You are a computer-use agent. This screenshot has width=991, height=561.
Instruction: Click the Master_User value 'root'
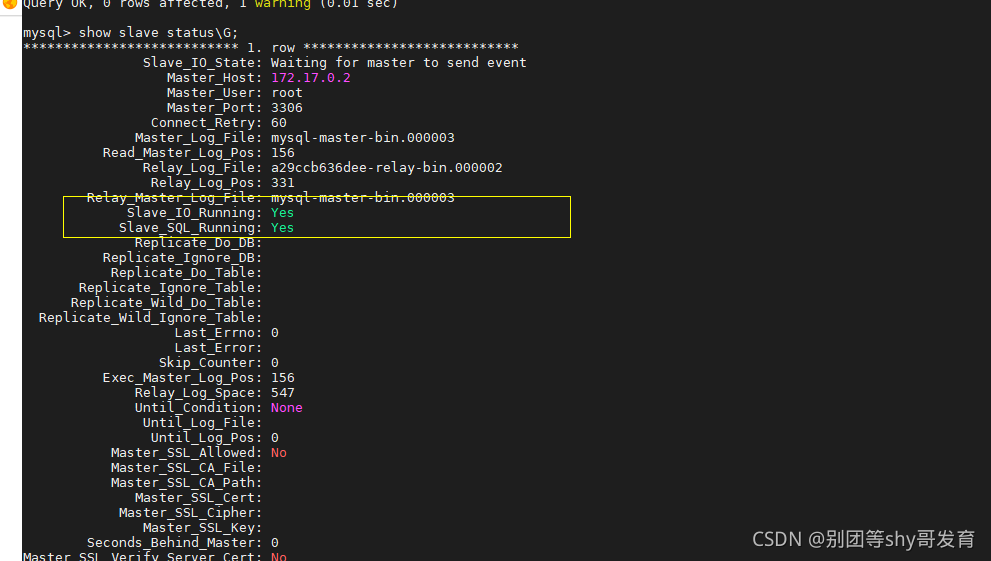pos(286,93)
